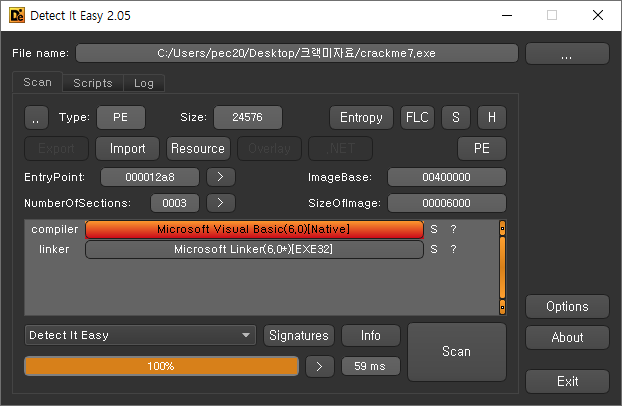This screenshot has width=622, height=406.
Task: Click the Size value 24576
Action: (248, 117)
